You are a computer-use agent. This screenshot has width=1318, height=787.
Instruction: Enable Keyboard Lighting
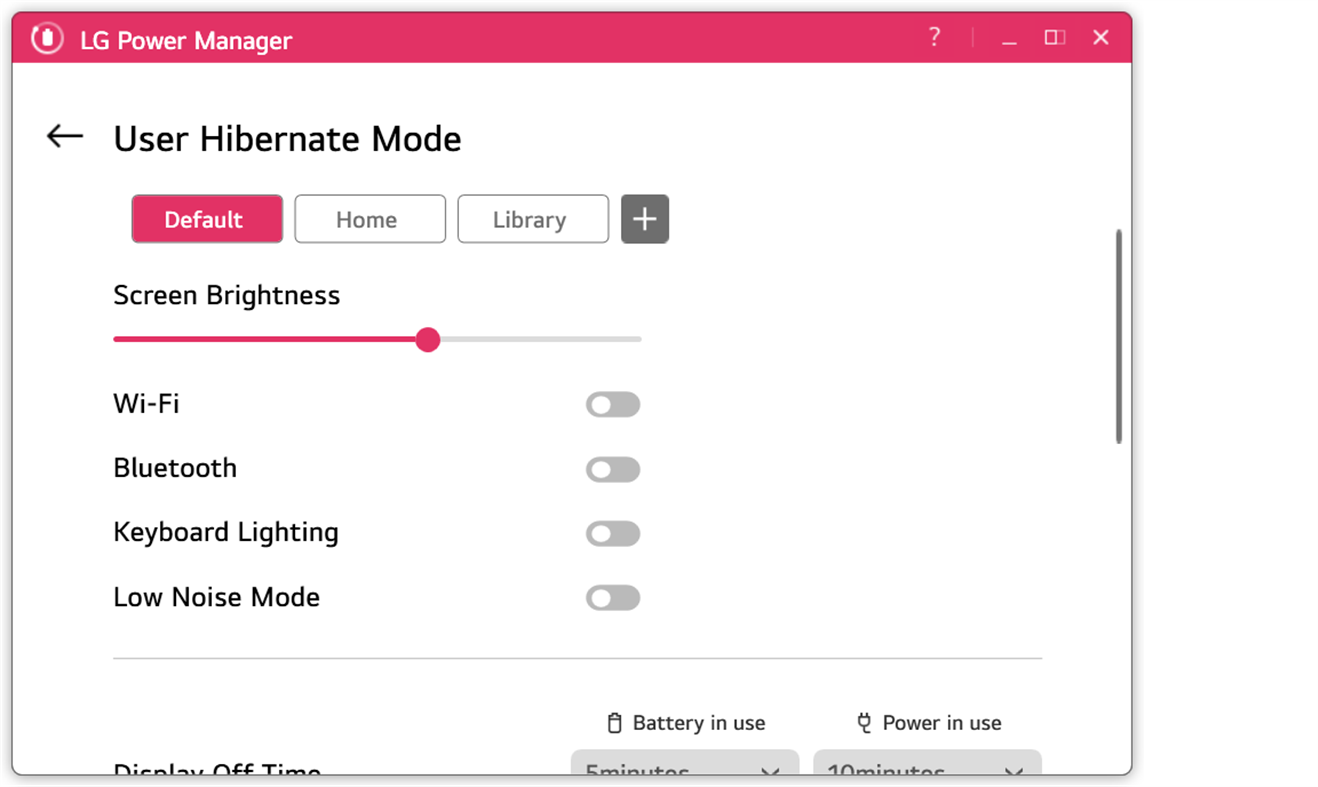click(x=613, y=533)
